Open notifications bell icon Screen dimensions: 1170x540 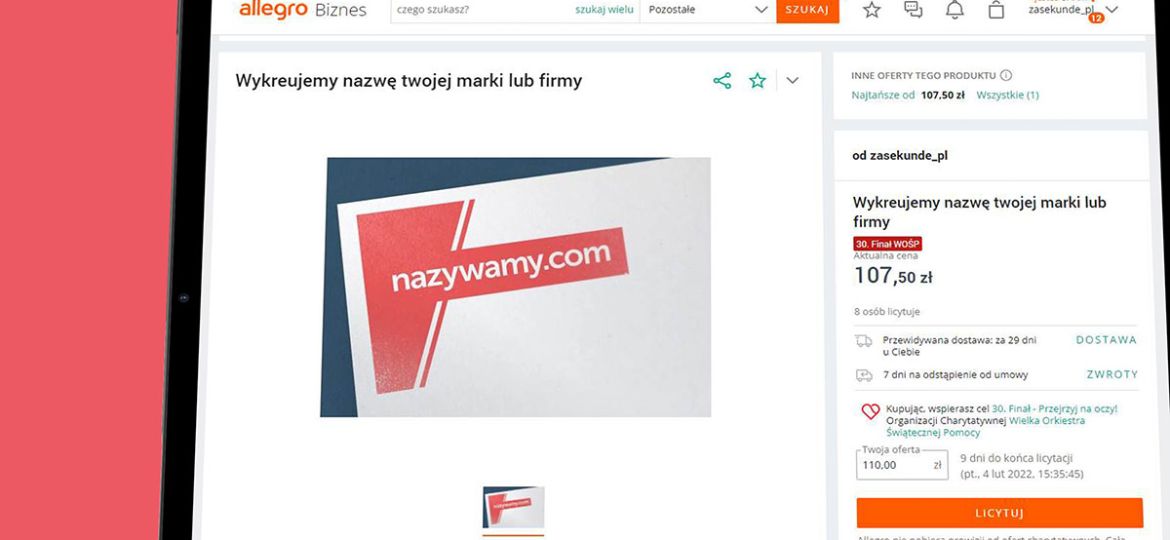click(955, 10)
